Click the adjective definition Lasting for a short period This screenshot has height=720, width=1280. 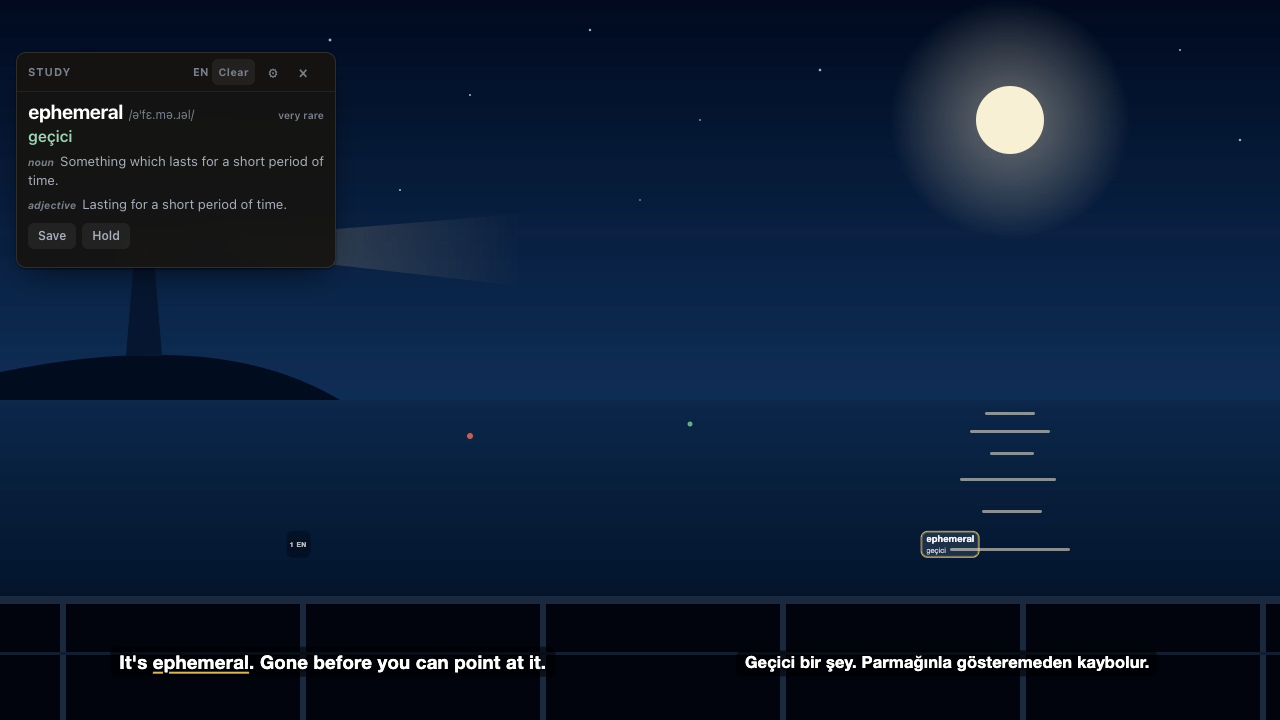[x=184, y=205]
